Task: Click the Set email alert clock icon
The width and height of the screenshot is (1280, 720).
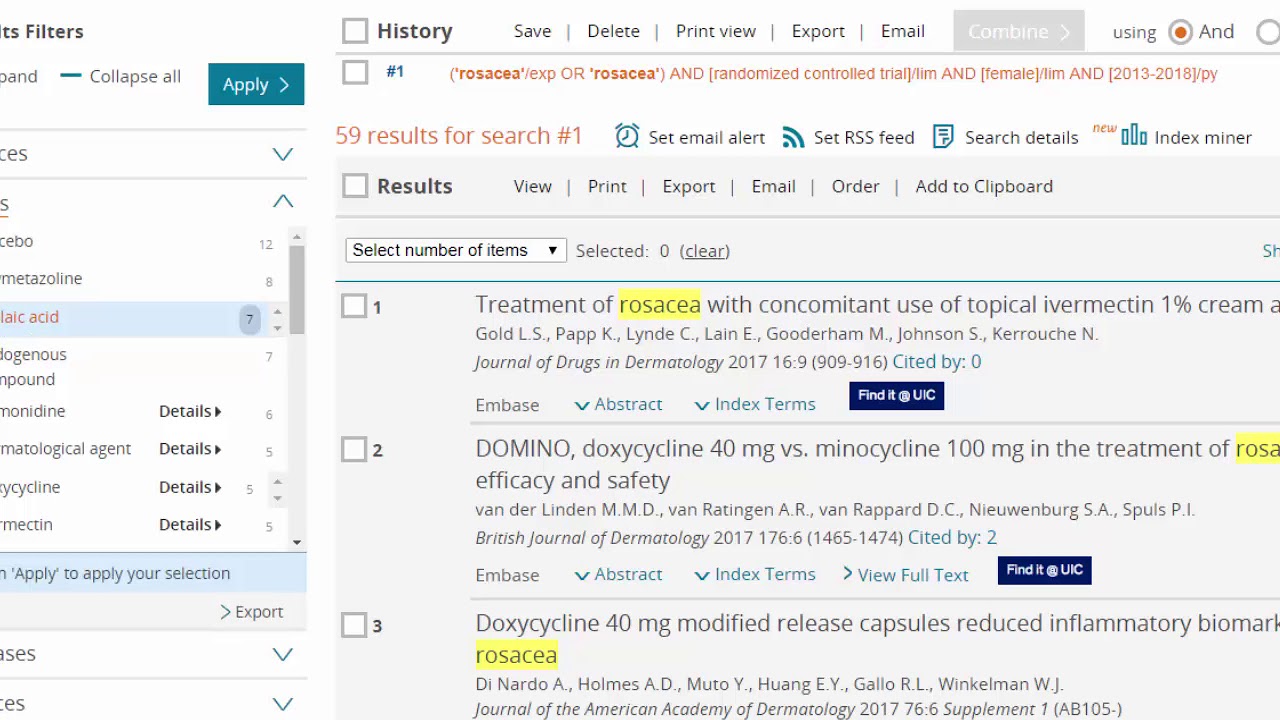Action: click(x=627, y=136)
